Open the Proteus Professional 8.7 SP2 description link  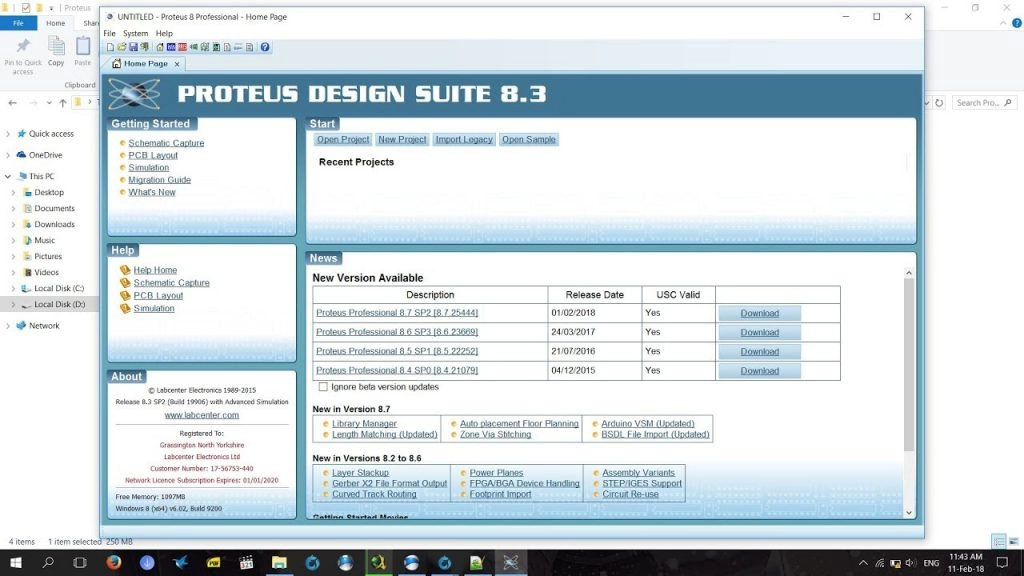(x=397, y=313)
